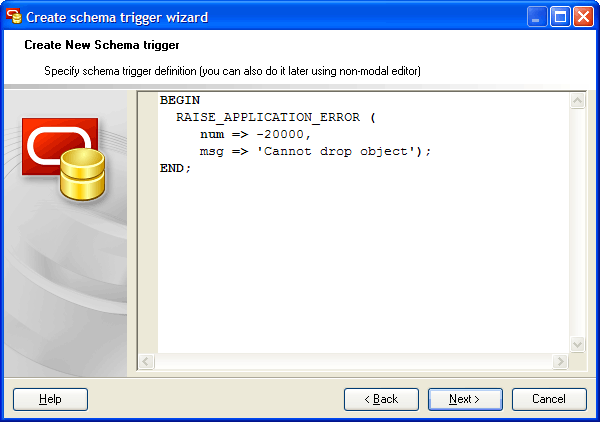
Task: Click empty area of trigger definition editor
Action: (x=364, y=264)
